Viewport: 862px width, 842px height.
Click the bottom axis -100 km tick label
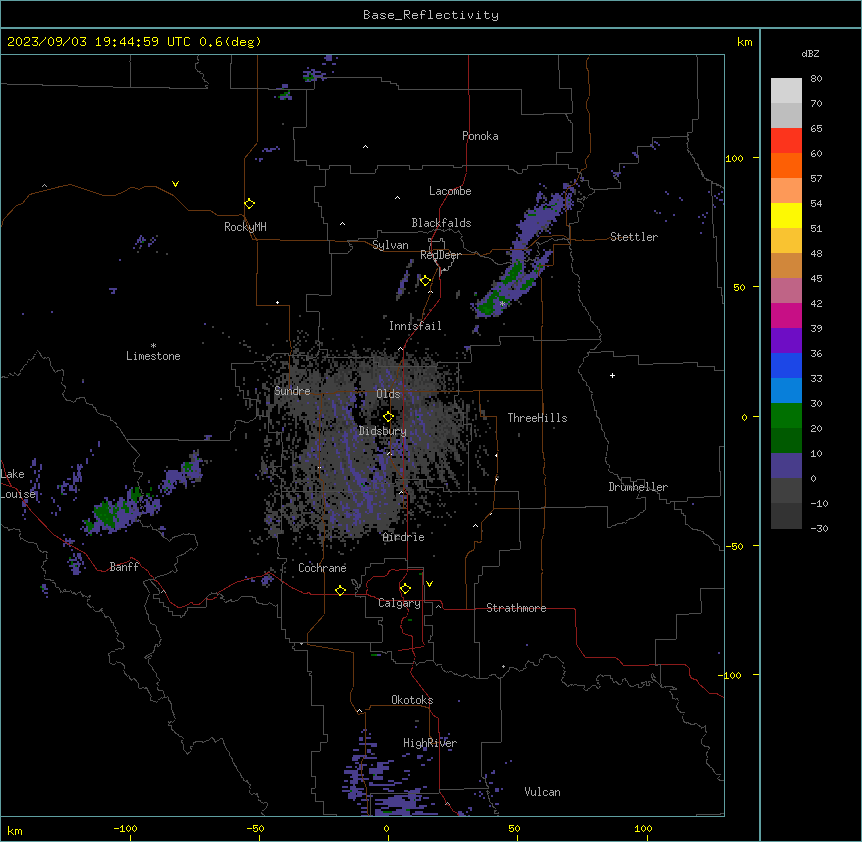point(125,828)
